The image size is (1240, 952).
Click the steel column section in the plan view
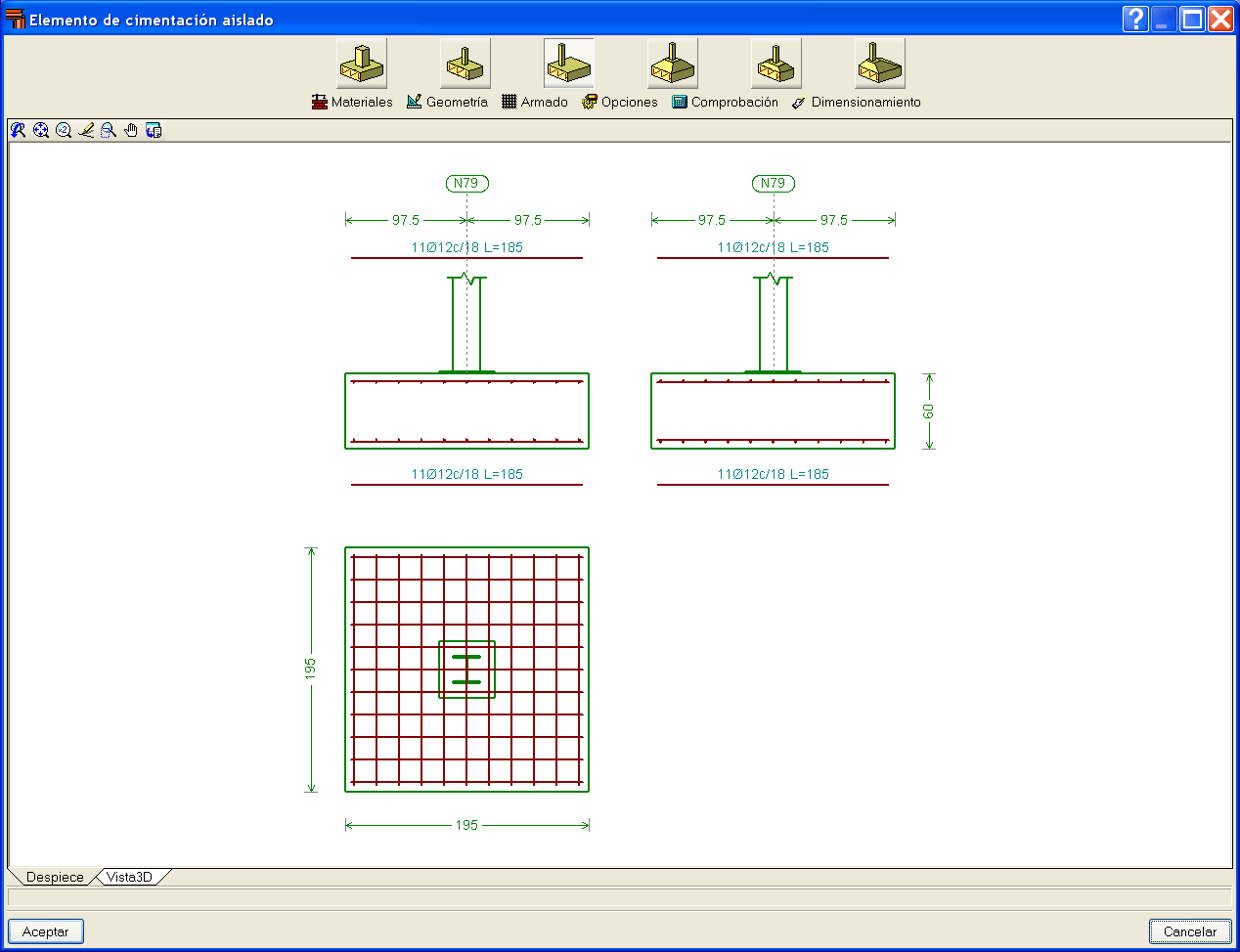[x=466, y=670]
